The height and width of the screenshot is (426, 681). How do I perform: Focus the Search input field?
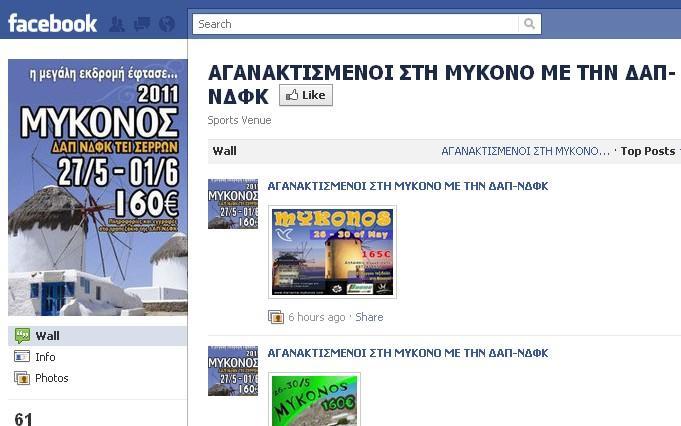point(355,24)
